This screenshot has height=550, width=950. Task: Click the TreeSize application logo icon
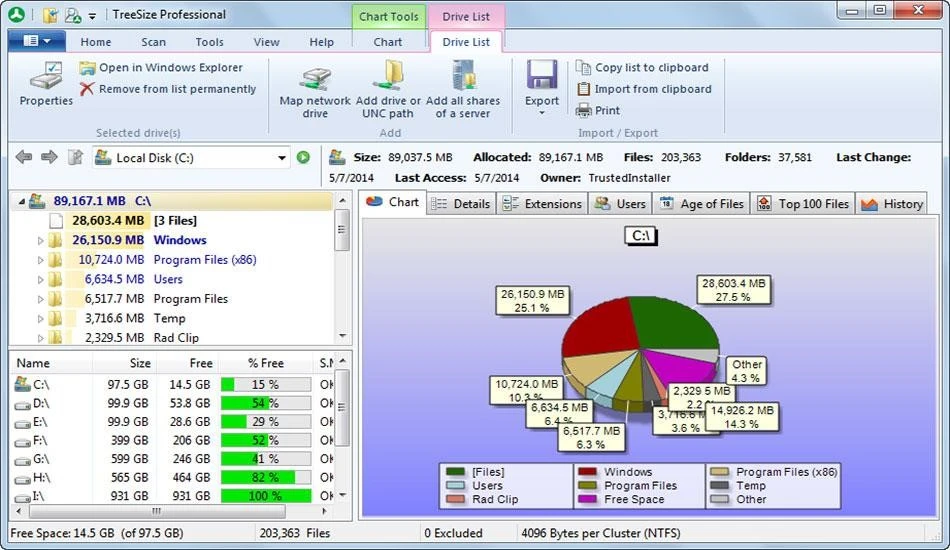pos(16,14)
